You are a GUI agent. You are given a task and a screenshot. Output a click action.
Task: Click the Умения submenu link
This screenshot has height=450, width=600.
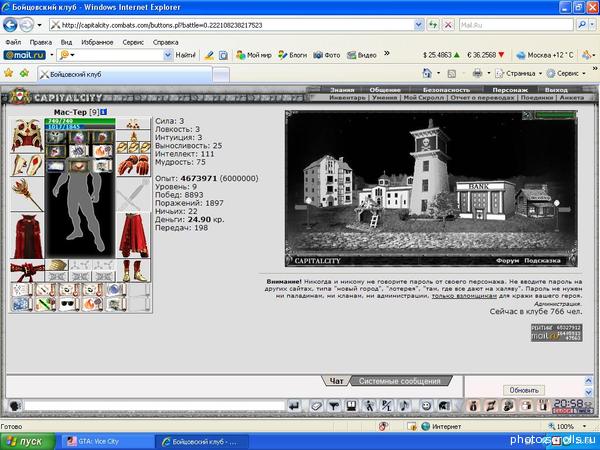384,98
